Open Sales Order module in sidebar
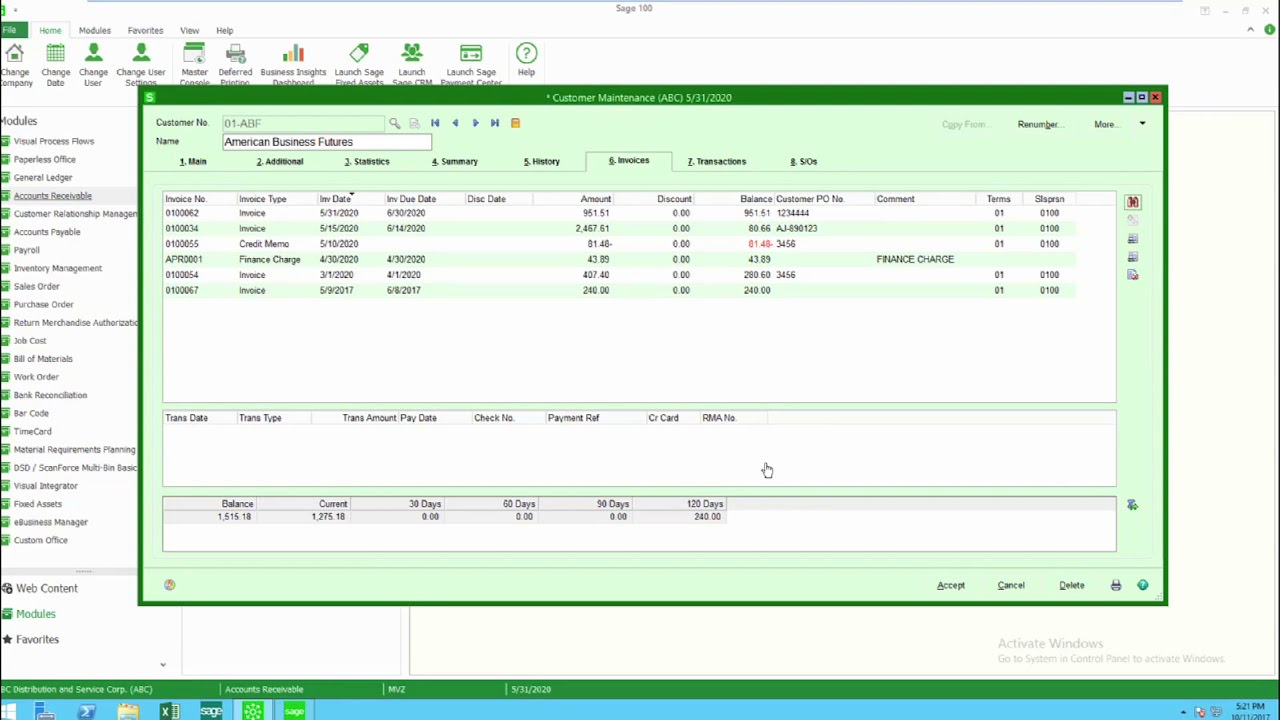Image resolution: width=1280 pixels, height=720 pixels. coord(36,286)
